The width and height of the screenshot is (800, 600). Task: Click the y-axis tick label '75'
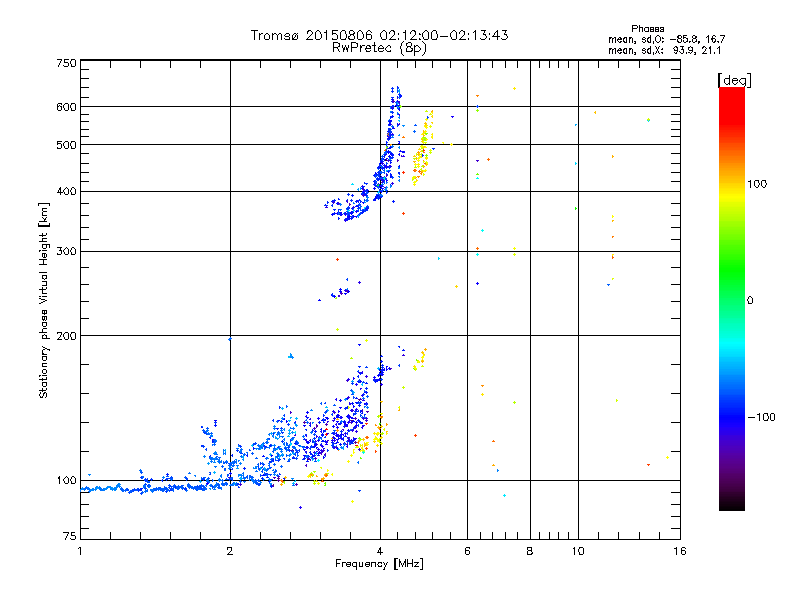[70, 536]
